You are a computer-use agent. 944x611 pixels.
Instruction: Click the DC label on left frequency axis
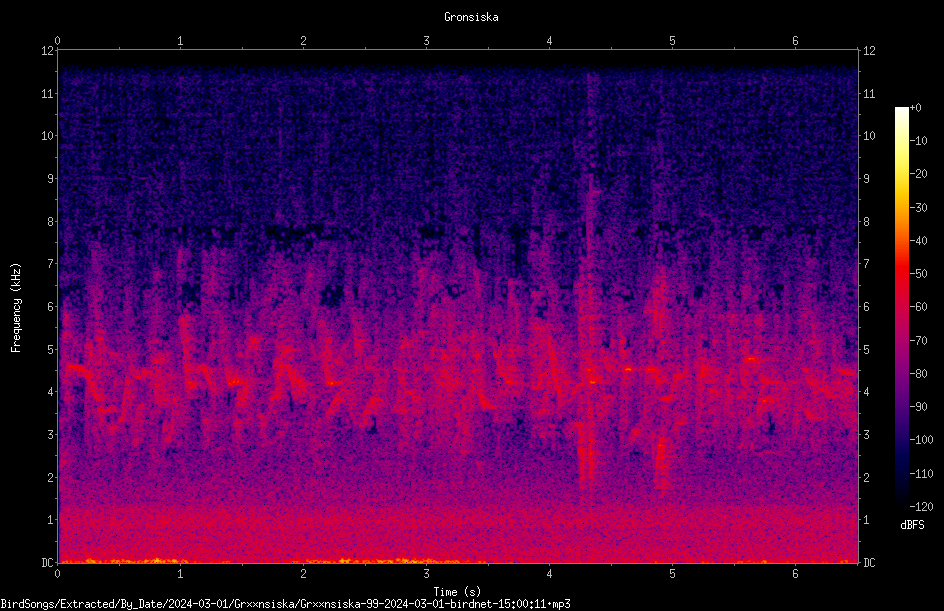pyautogui.click(x=48, y=563)
